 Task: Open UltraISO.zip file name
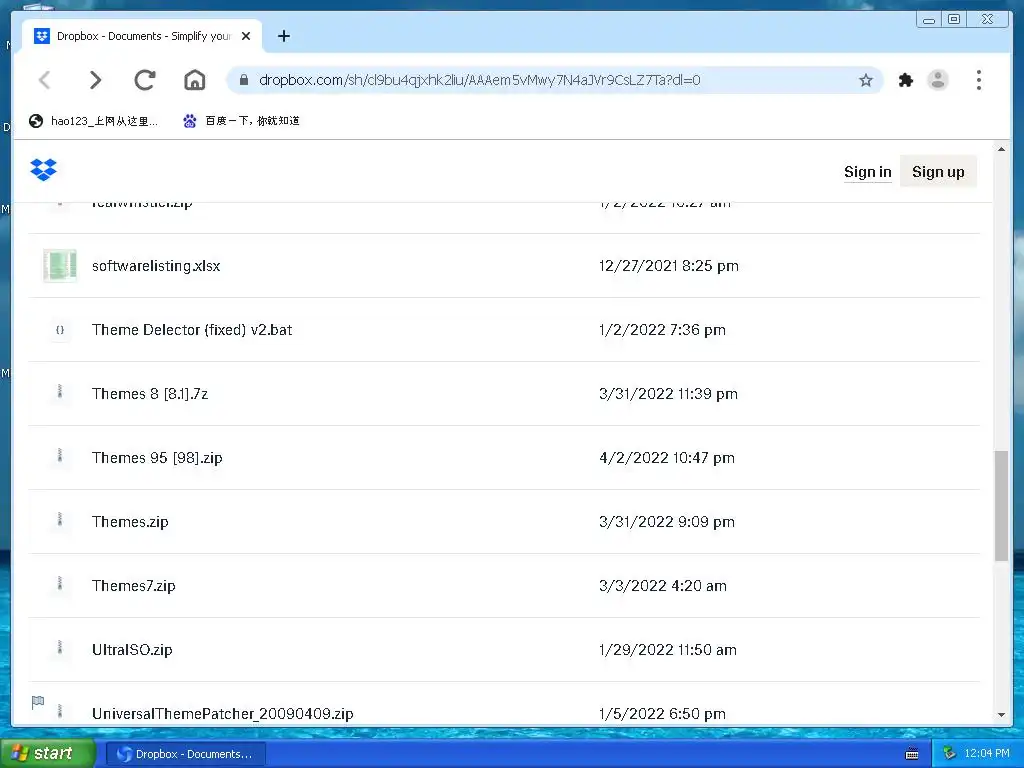(132, 650)
